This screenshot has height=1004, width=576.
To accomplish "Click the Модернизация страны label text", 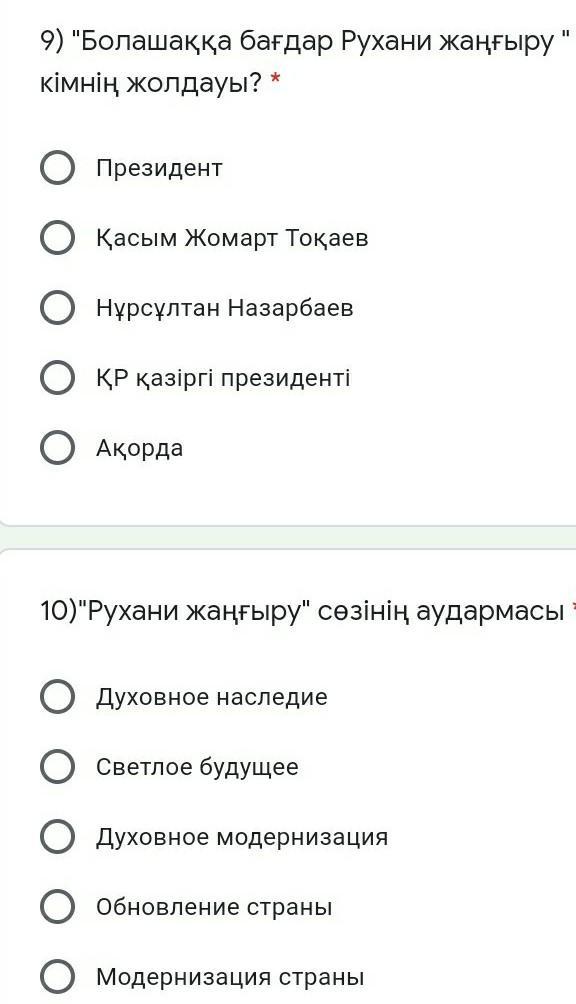I will (x=230, y=977).
